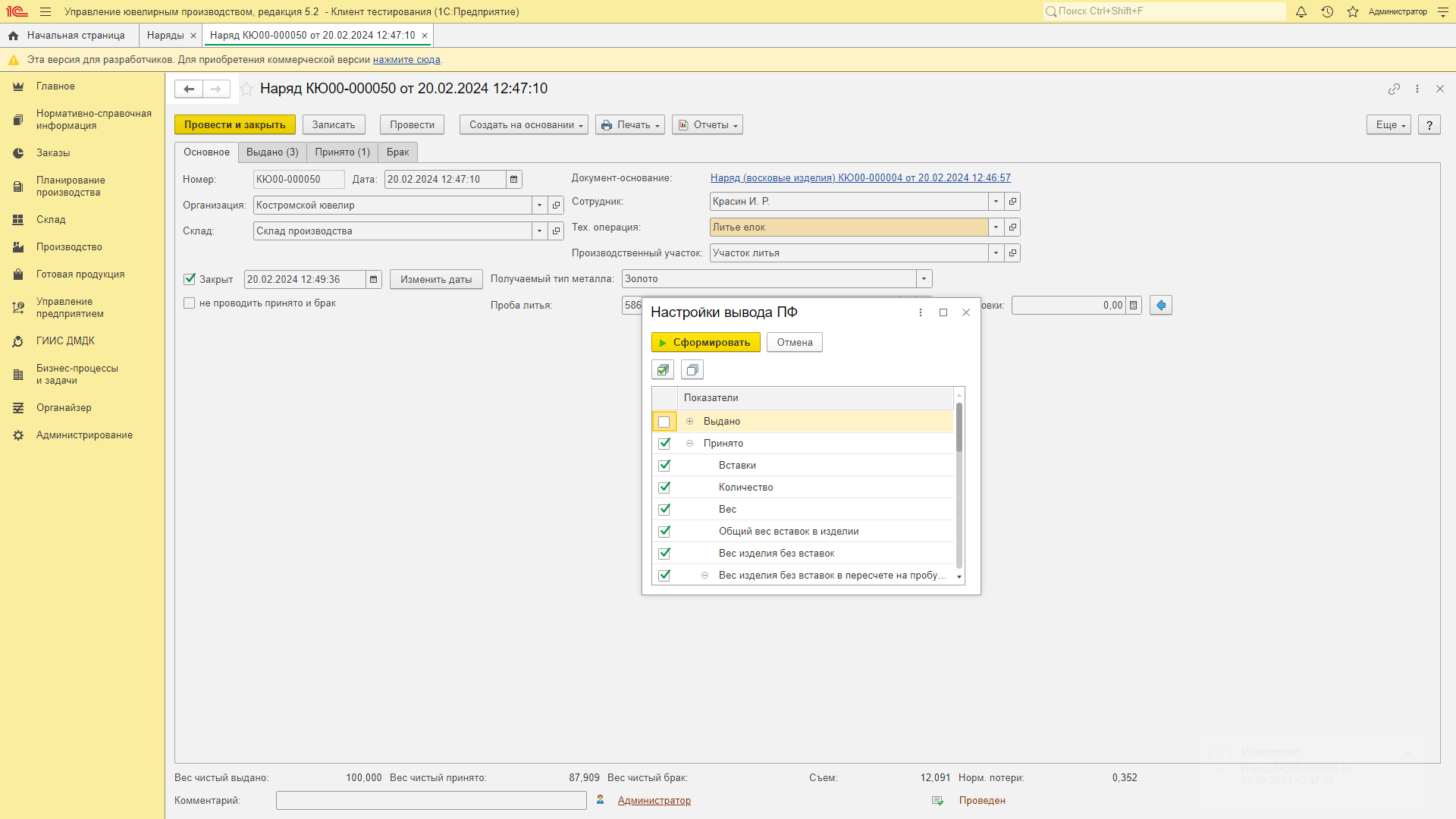The height and width of the screenshot is (819, 1456).
Task: Go forward with right arrow
Action: coord(216,89)
